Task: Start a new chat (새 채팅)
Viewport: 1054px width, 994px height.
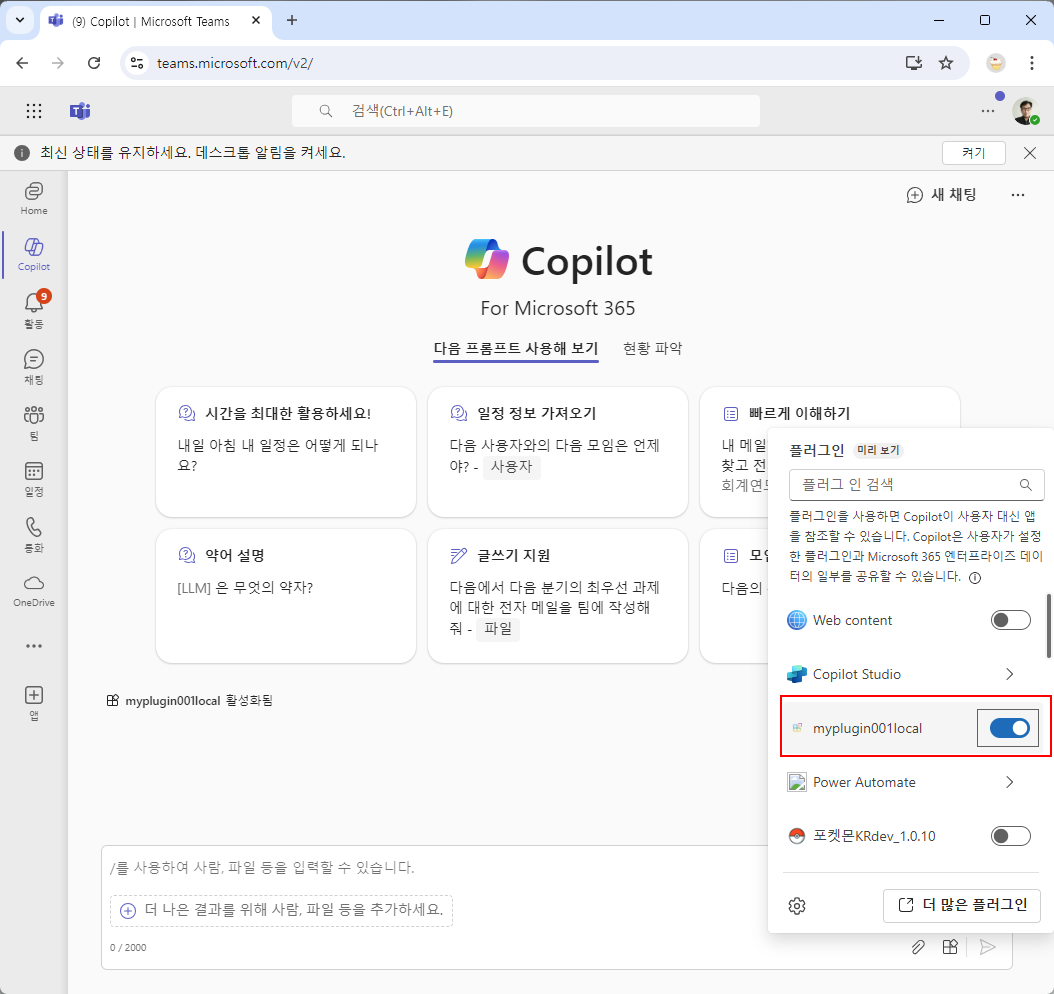Action: tap(941, 195)
